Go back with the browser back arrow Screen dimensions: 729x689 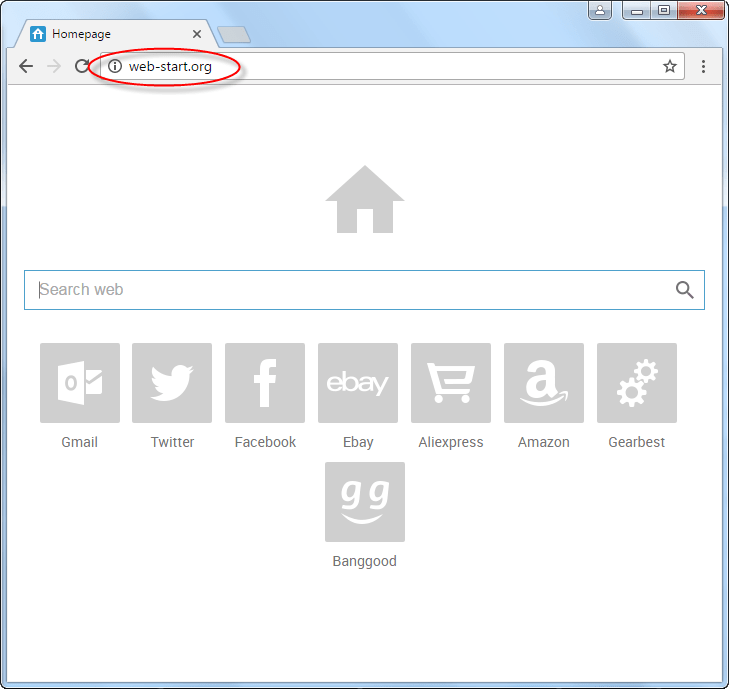point(26,66)
